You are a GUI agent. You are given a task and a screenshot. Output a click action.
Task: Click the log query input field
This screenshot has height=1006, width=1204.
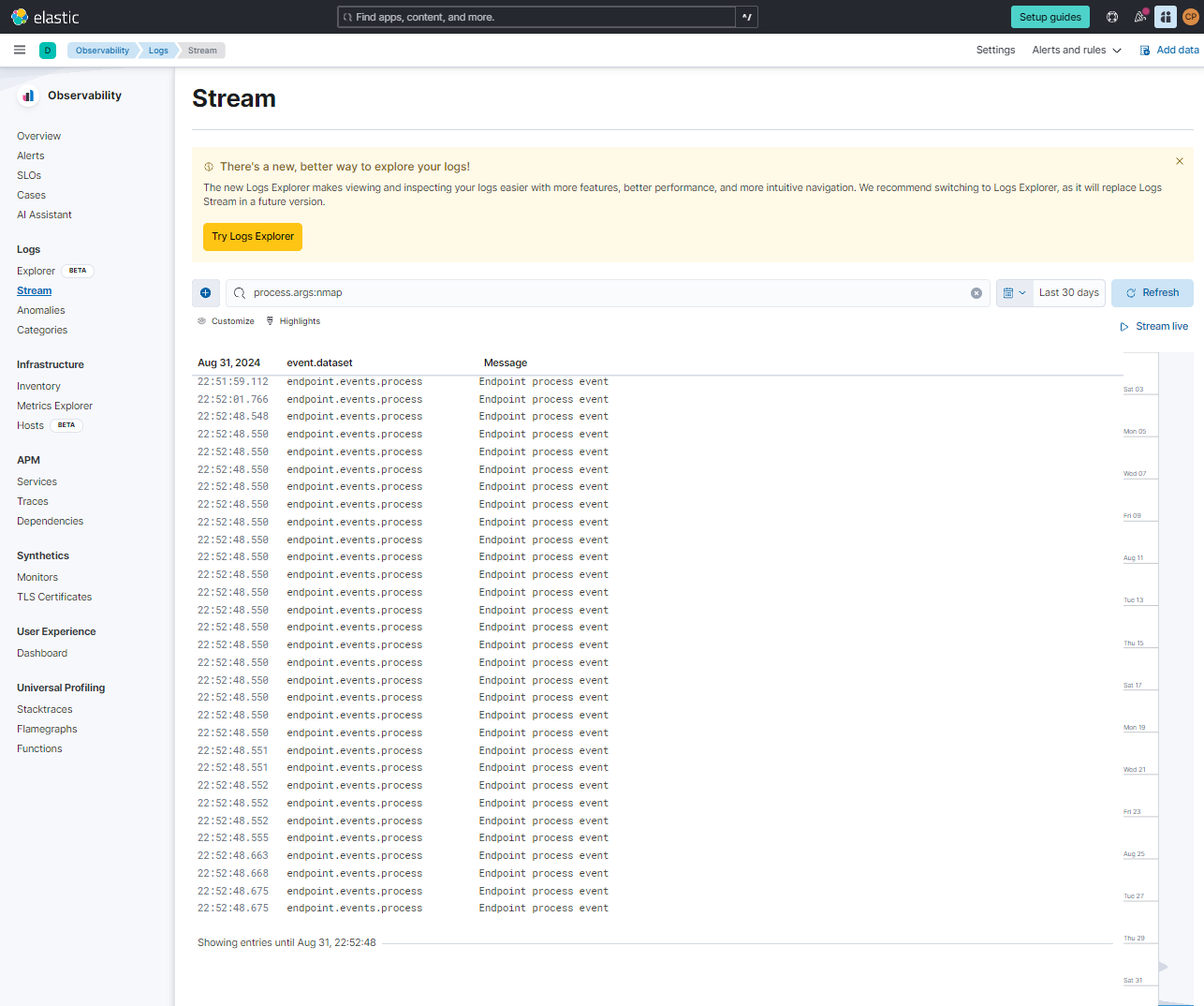609,293
